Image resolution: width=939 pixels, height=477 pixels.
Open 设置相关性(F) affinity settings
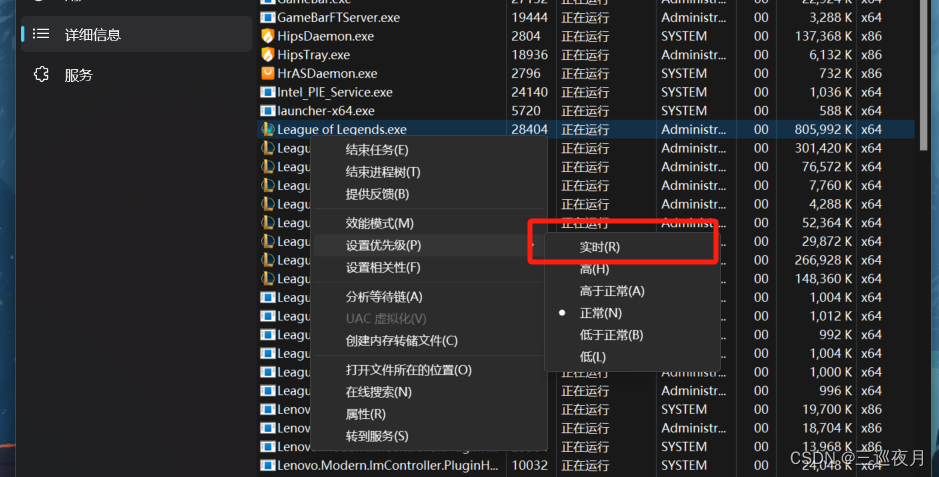pyautogui.click(x=430, y=268)
